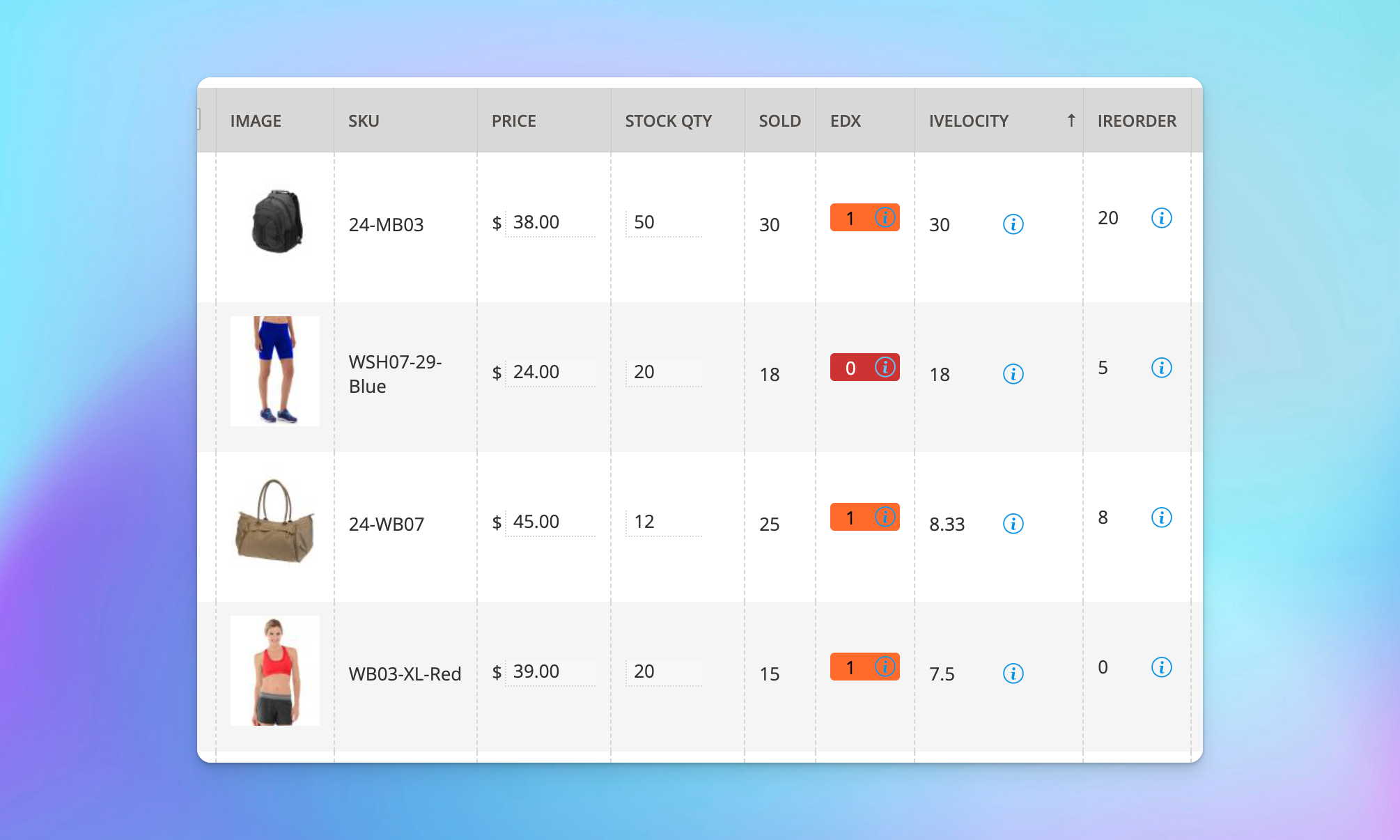Edit price field showing 45.00
1400x840 pixels.
click(550, 522)
